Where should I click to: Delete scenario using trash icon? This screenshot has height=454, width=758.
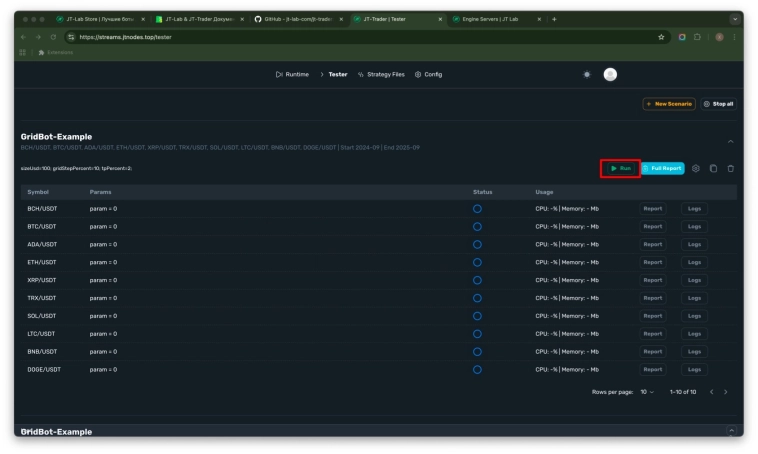pyautogui.click(x=730, y=168)
